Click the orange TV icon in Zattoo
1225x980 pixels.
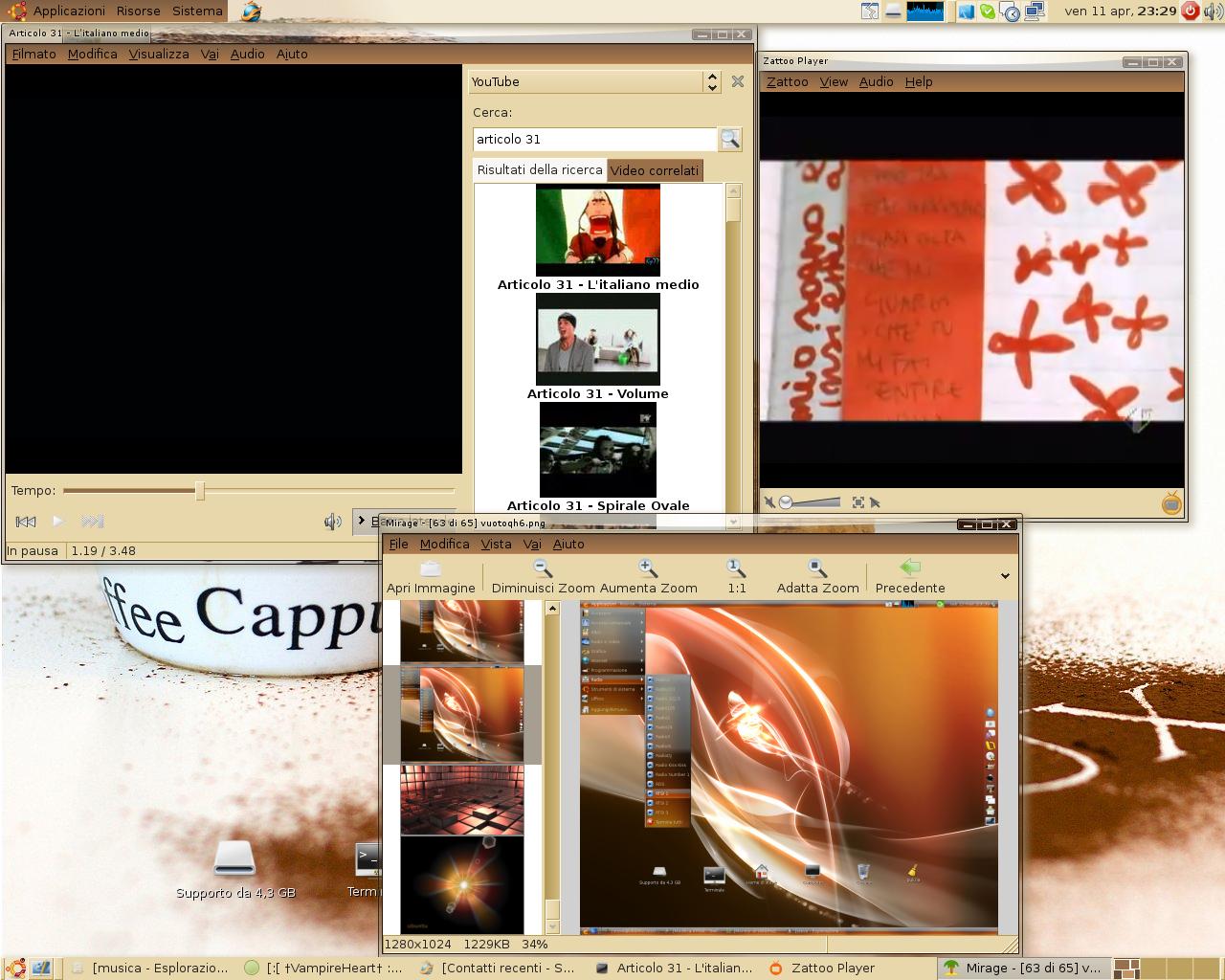[1171, 503]
